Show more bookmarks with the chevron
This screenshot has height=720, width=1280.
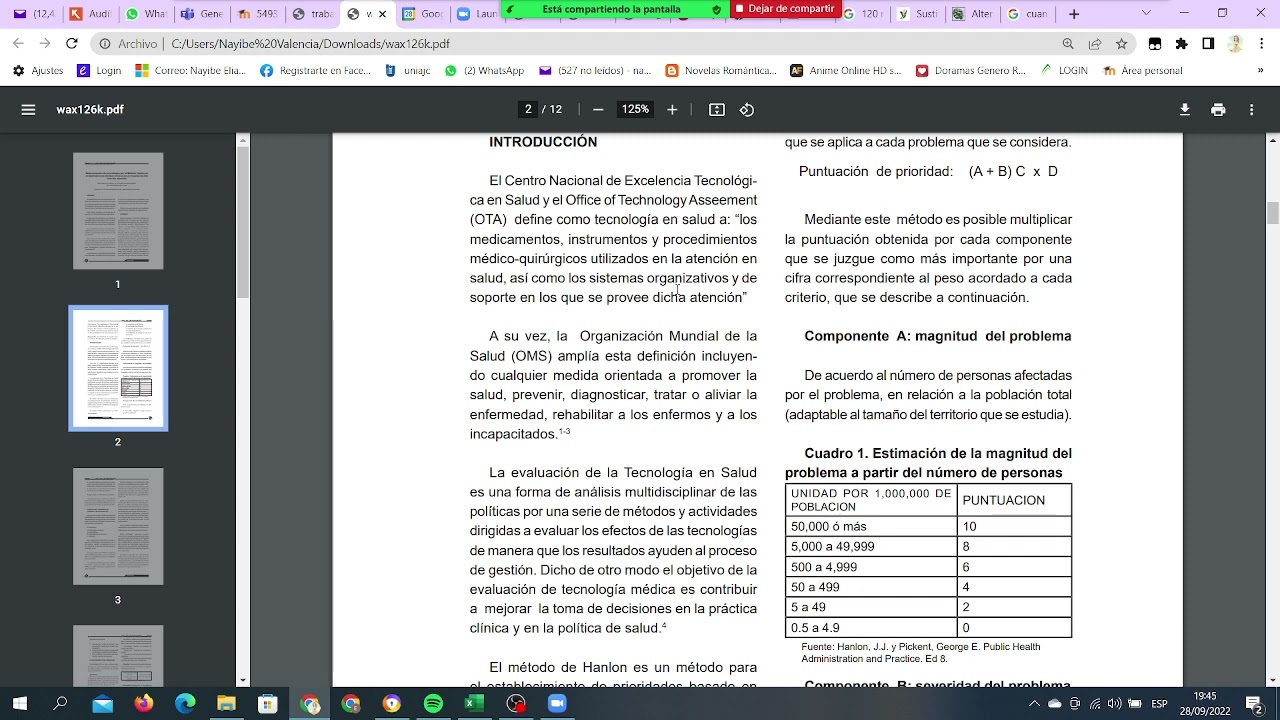tap(1261, 71)
